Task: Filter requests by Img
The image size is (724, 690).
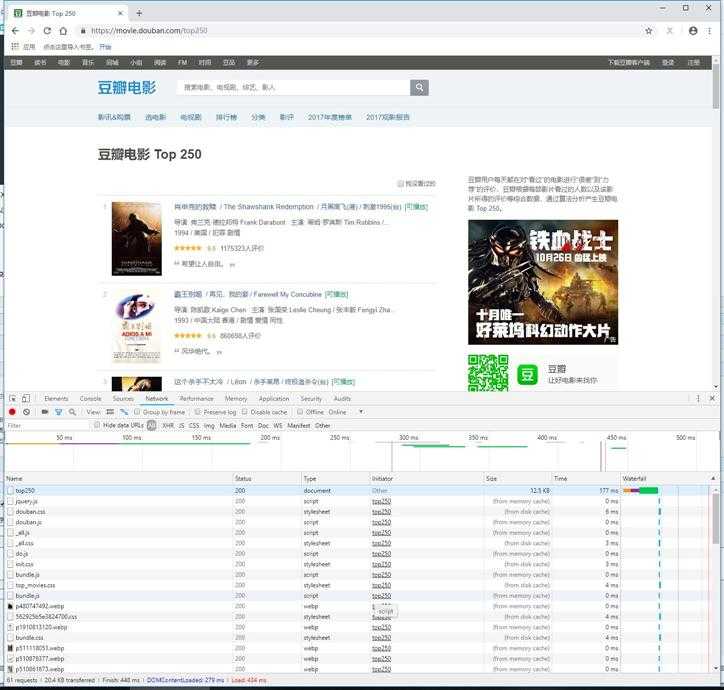Action: [209, 425]
